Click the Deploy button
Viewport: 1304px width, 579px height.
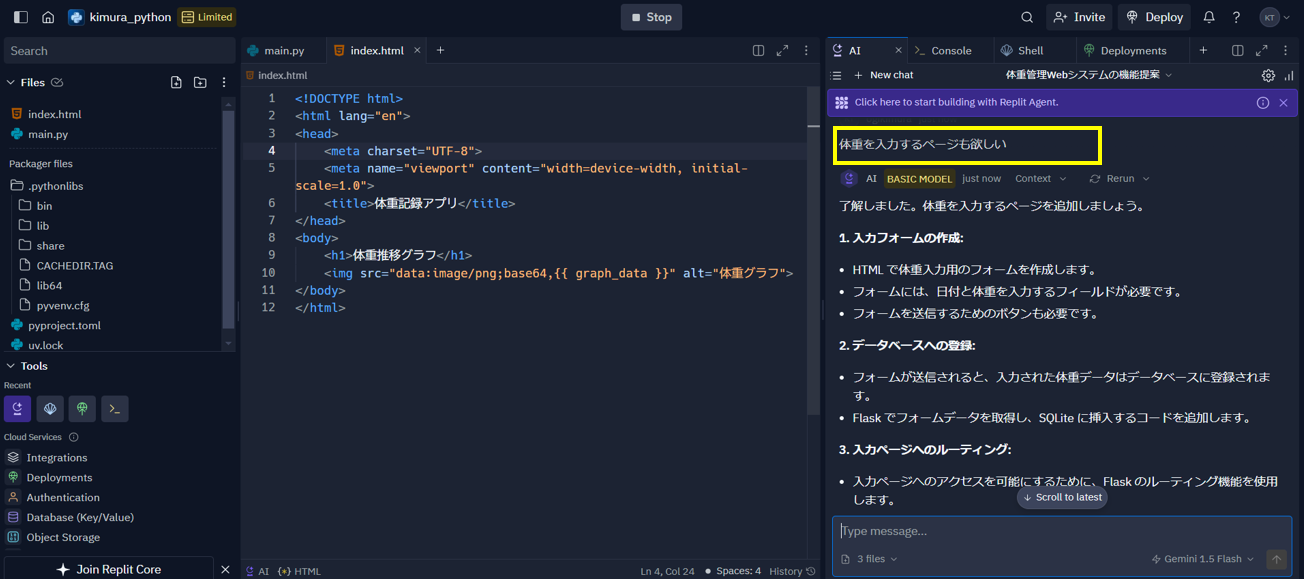coord(1154,16)
